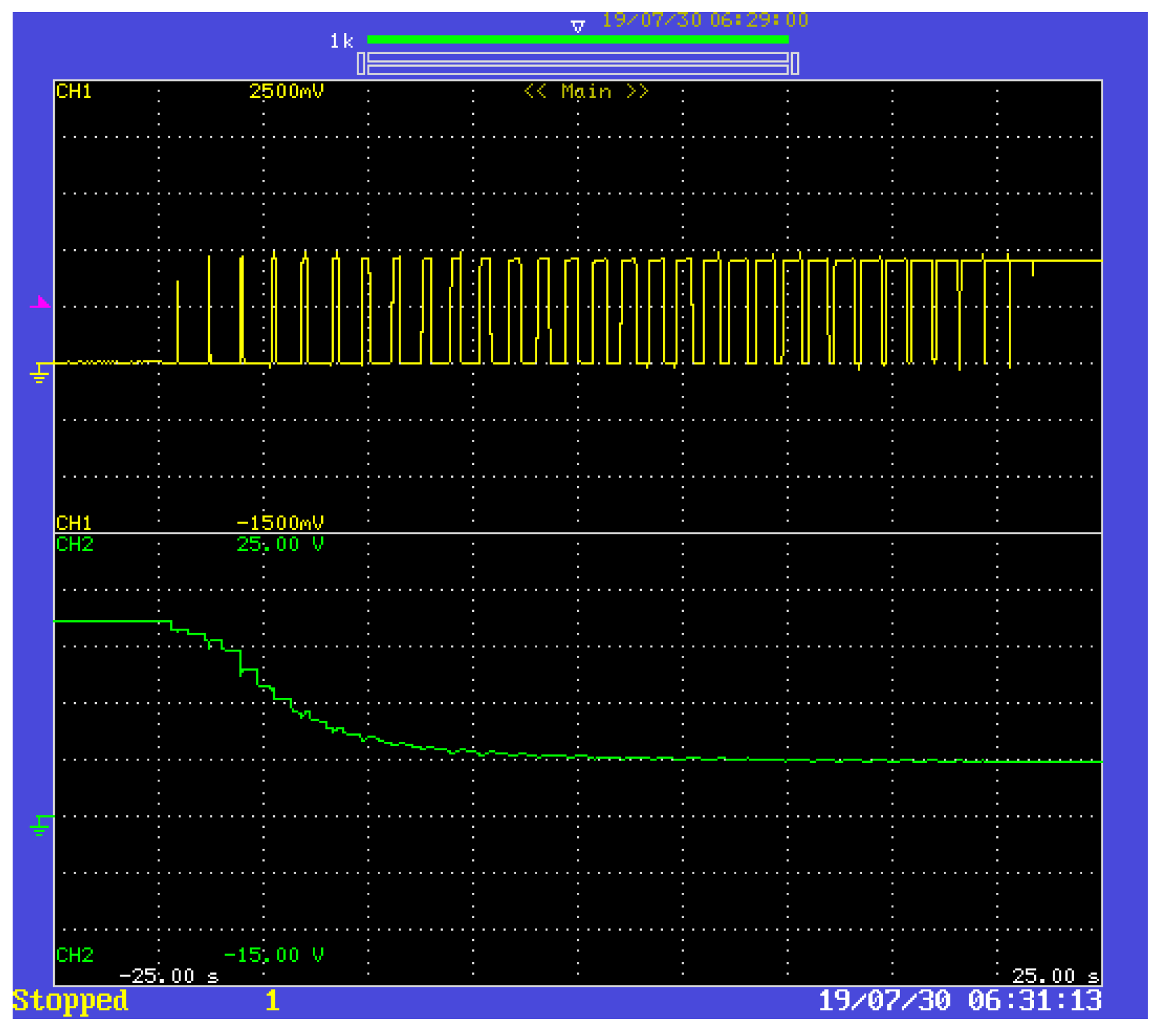The width and height of the screenshot is (1164, 1036).
Task: Select the upper CH1 channel label
Action: [x=74, y=91]
